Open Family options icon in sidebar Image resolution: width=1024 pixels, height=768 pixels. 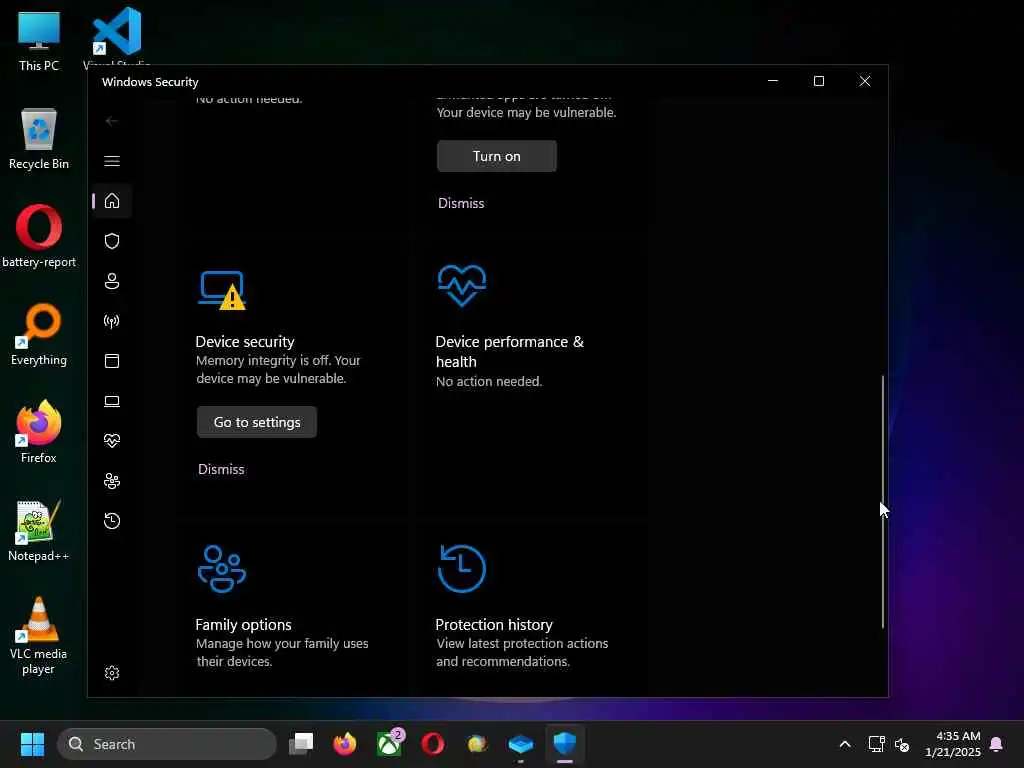(x=112, y=481)
